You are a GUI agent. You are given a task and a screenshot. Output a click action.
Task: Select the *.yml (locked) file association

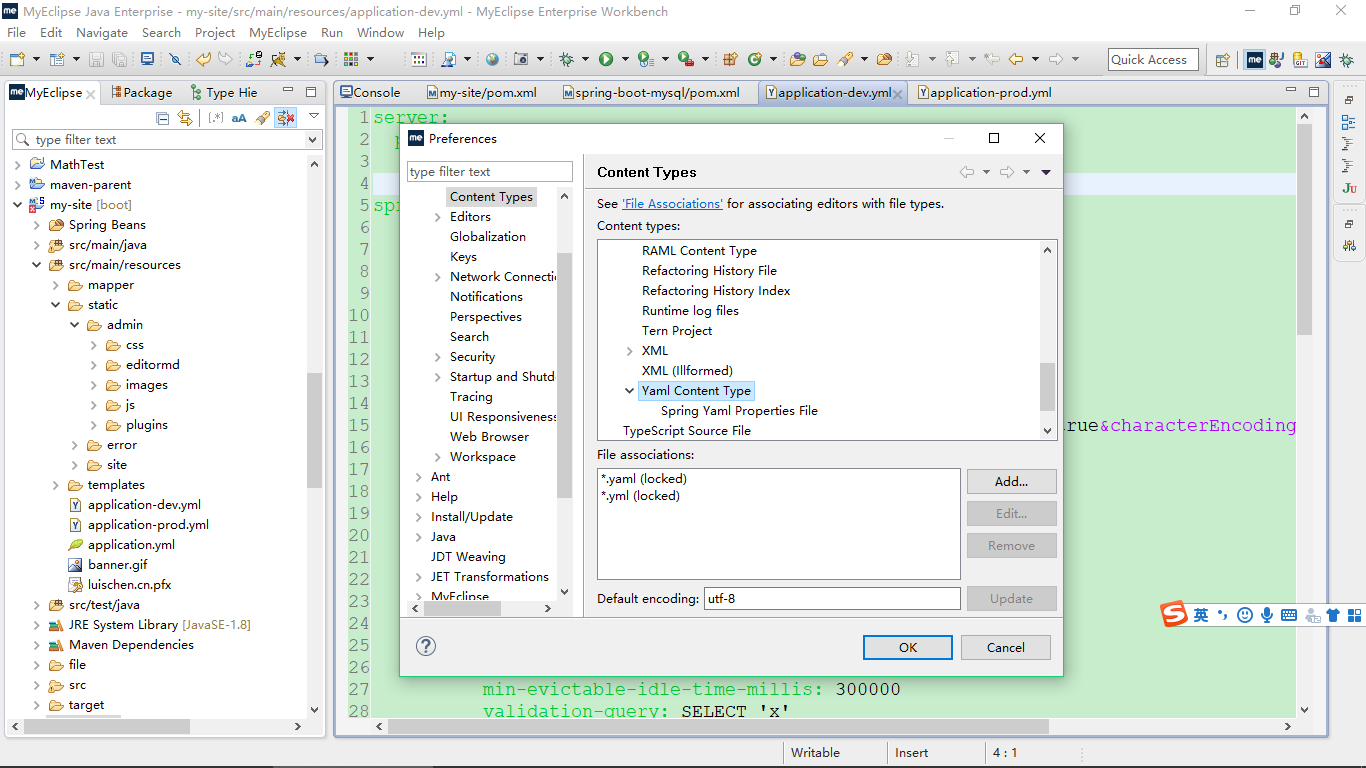click(x=640, y=496)
